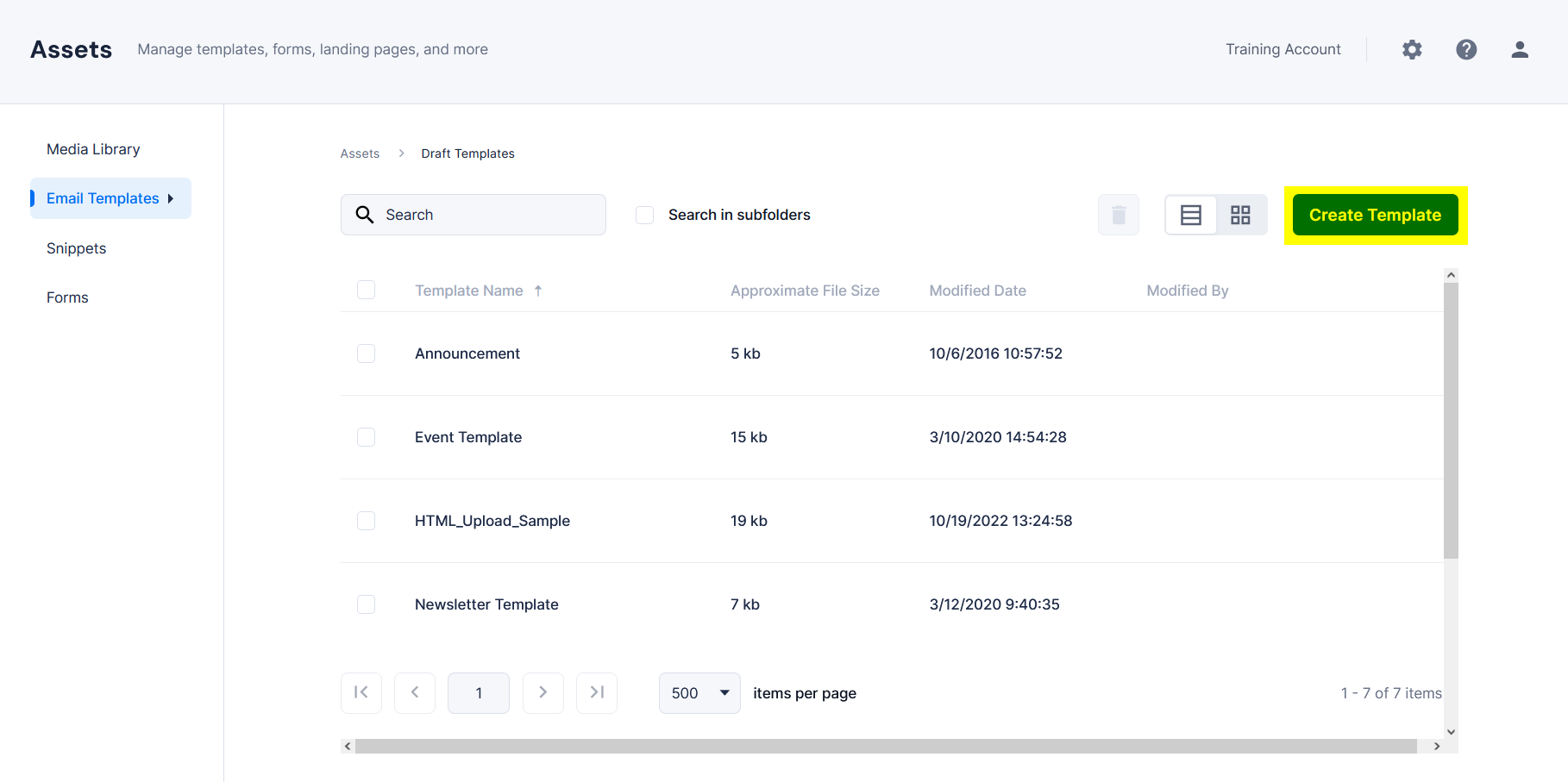
Task: Open Media Library in sidebar
Action: (x=93, y=149)
